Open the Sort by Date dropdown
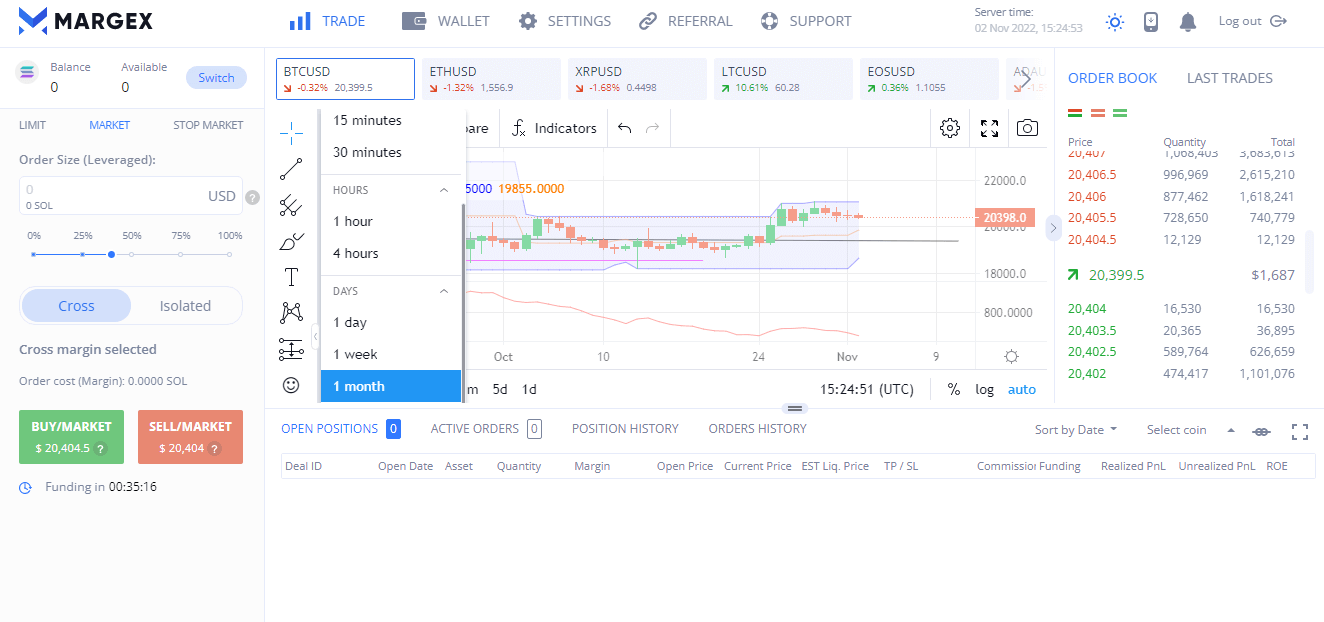Viewport: 1324px width, 622px height. (x=1076, y=430)
